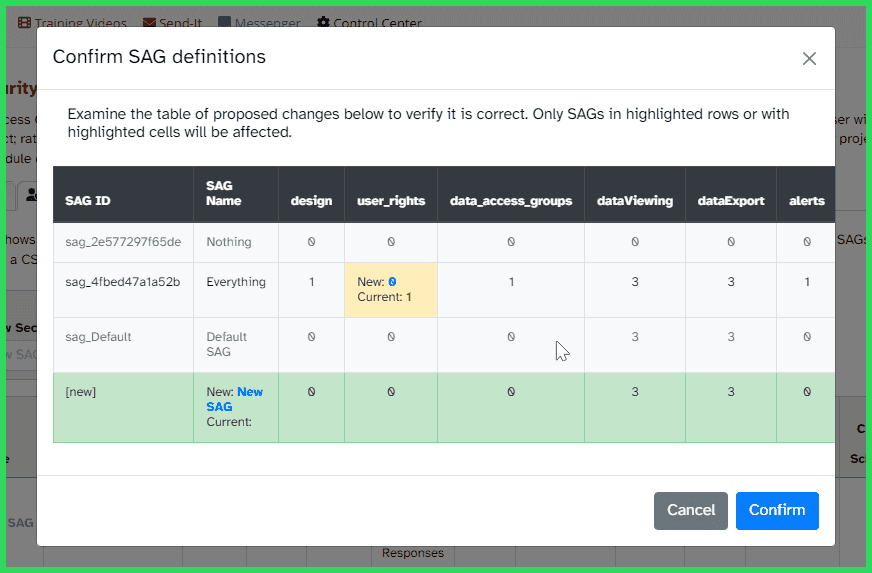The width and height of the screenshot is (872, 573).
Task: Open Control Center gear icon
Action: coord(323,22)
